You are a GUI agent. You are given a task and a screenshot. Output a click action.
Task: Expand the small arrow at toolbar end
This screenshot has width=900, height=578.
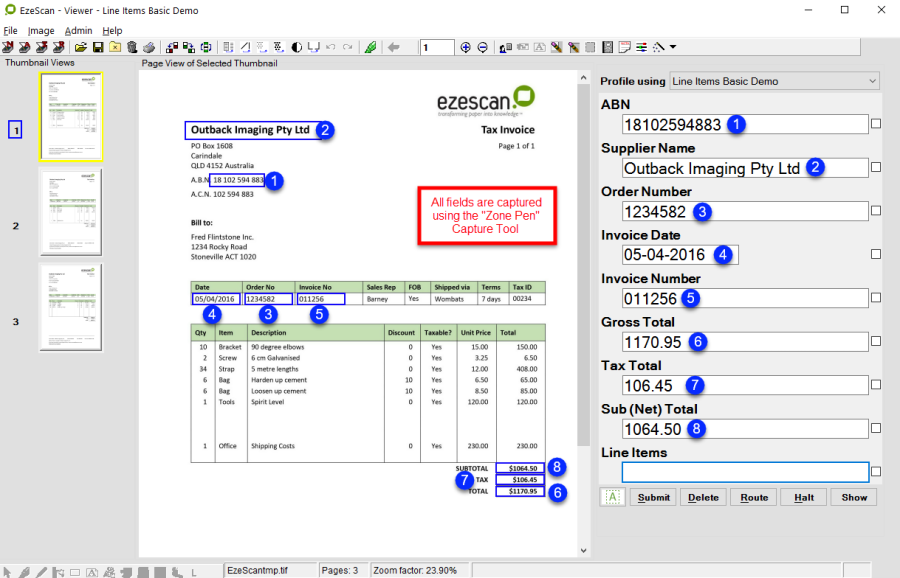(673, 47)
